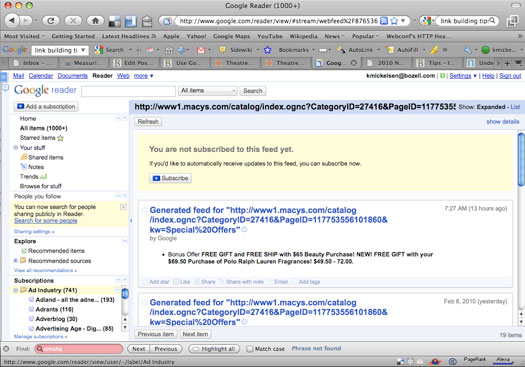Click the Refresh button

148,122
